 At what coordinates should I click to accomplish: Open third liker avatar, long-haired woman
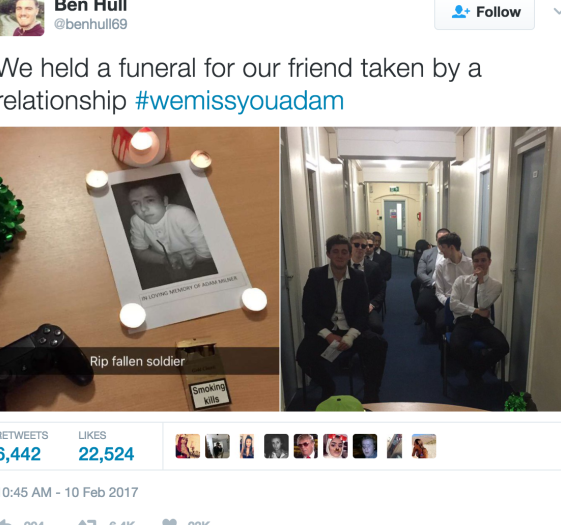click(247, 446)
